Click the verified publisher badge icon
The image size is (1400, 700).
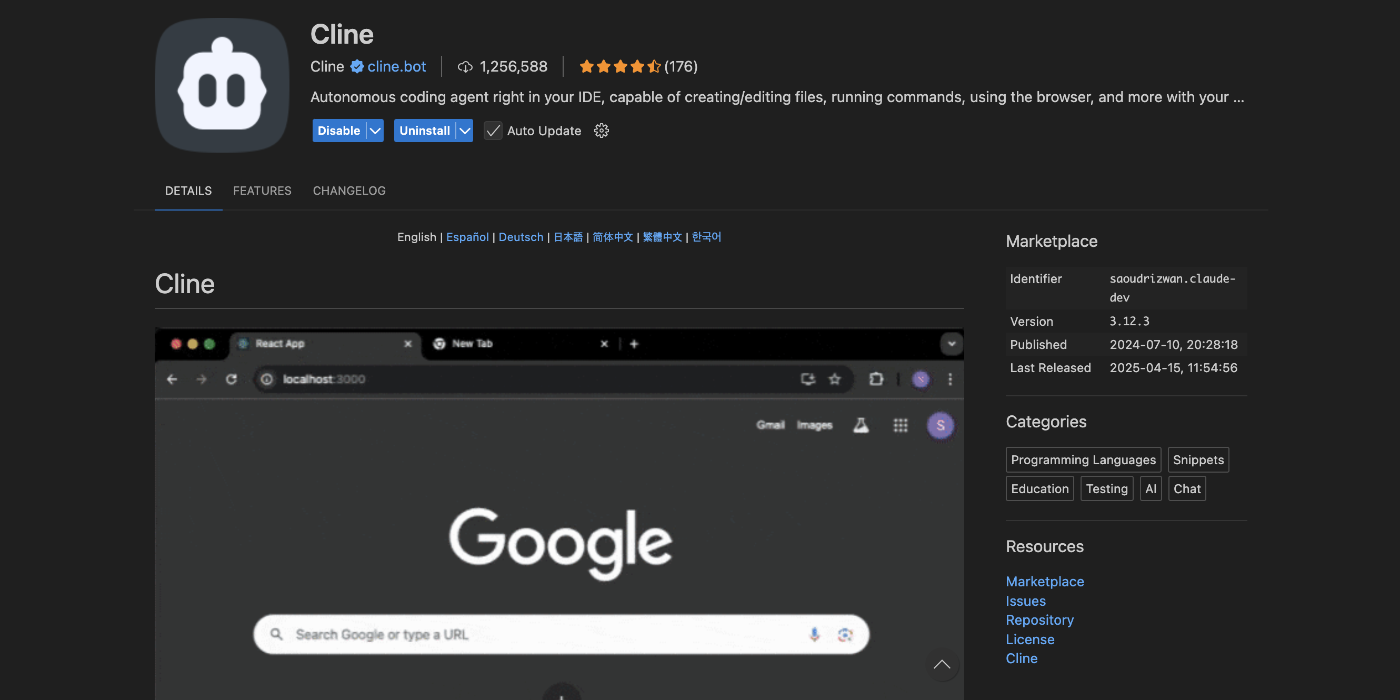tap(356, 67)
